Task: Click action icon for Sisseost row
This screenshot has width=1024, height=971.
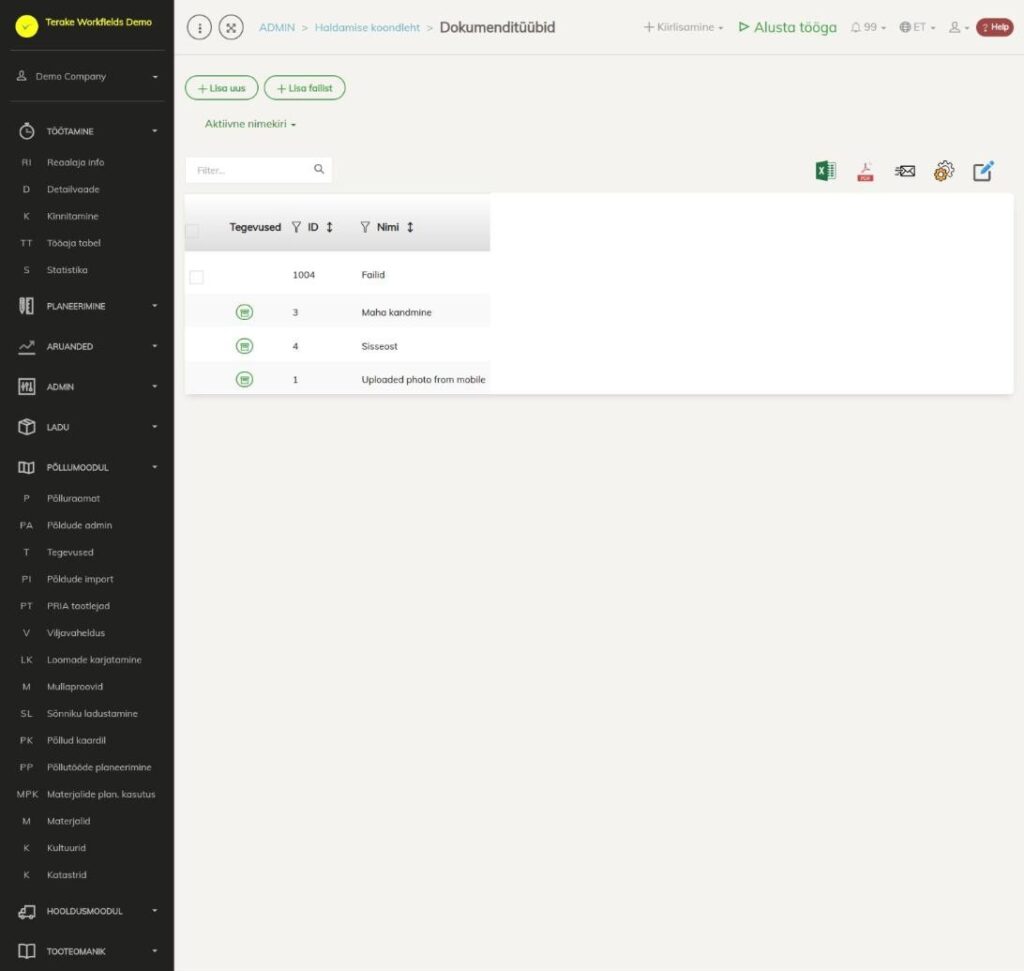Action: tap(244, 346)
